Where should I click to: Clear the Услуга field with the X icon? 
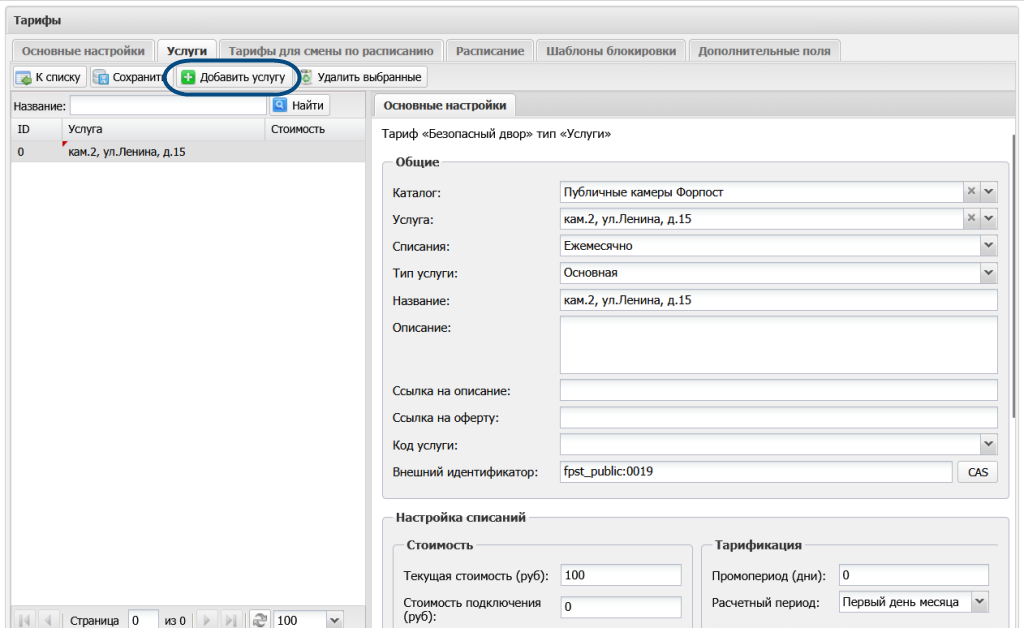pyautogui.click(x=971, y=218)
